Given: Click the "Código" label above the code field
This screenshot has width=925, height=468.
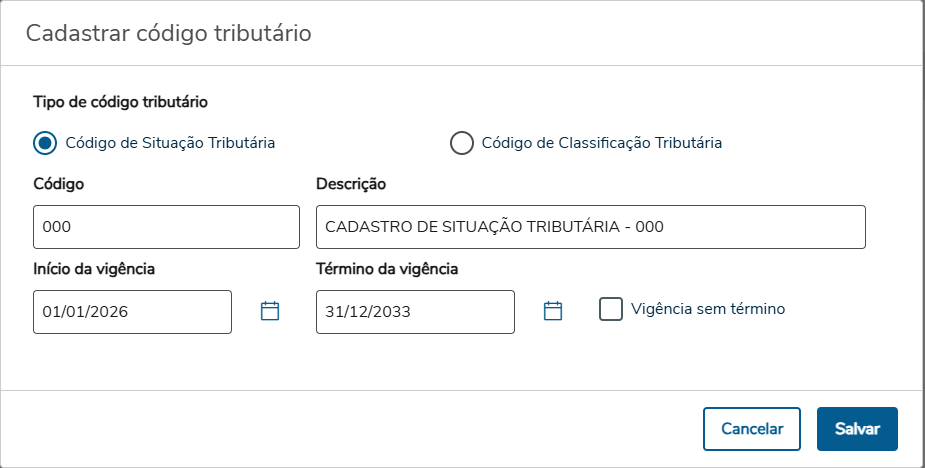Looking at the screenshot, I should click(59, 184).
